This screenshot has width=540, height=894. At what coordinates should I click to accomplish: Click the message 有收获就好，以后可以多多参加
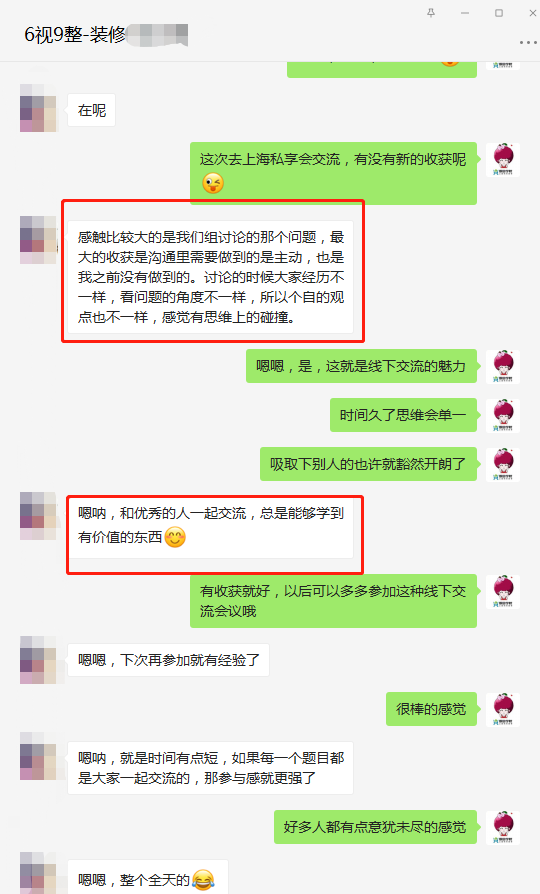[x=334, y=601]
